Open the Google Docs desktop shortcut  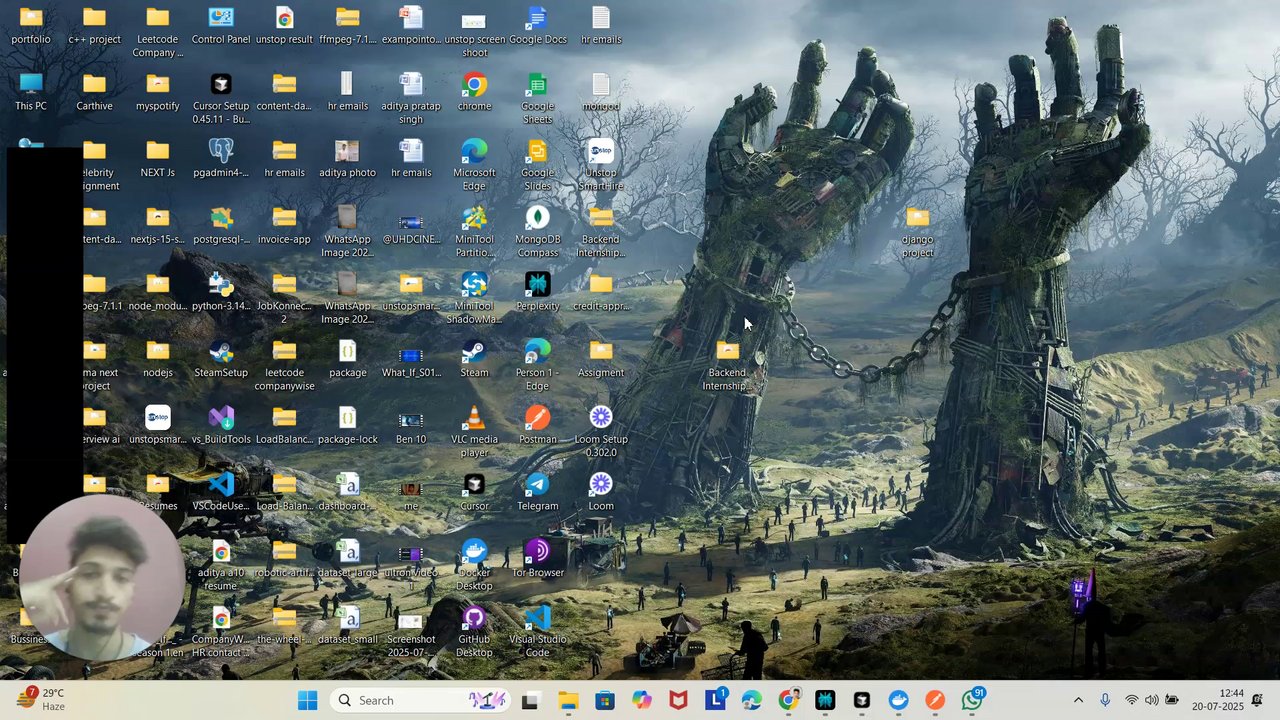(x=537, y=26)
